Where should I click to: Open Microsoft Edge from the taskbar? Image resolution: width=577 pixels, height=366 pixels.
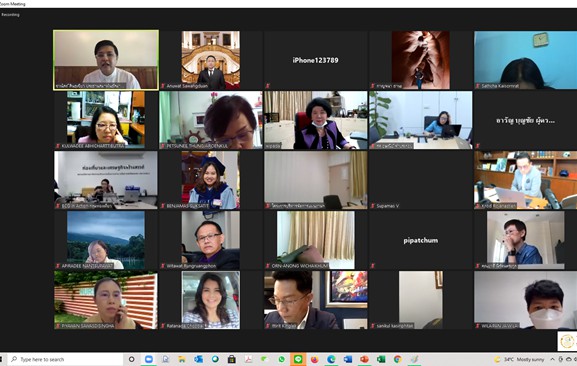331,359
